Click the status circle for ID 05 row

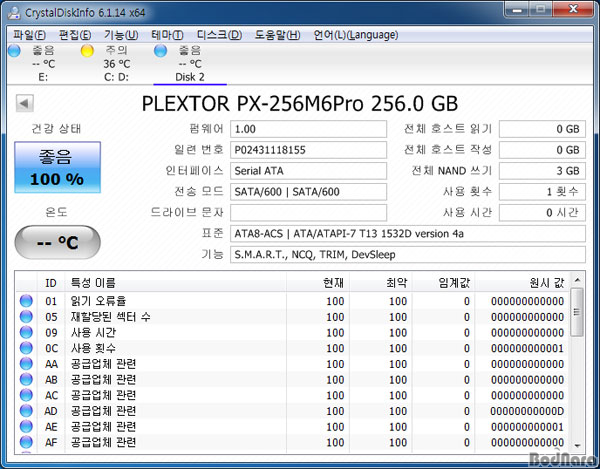coord(26,317)
